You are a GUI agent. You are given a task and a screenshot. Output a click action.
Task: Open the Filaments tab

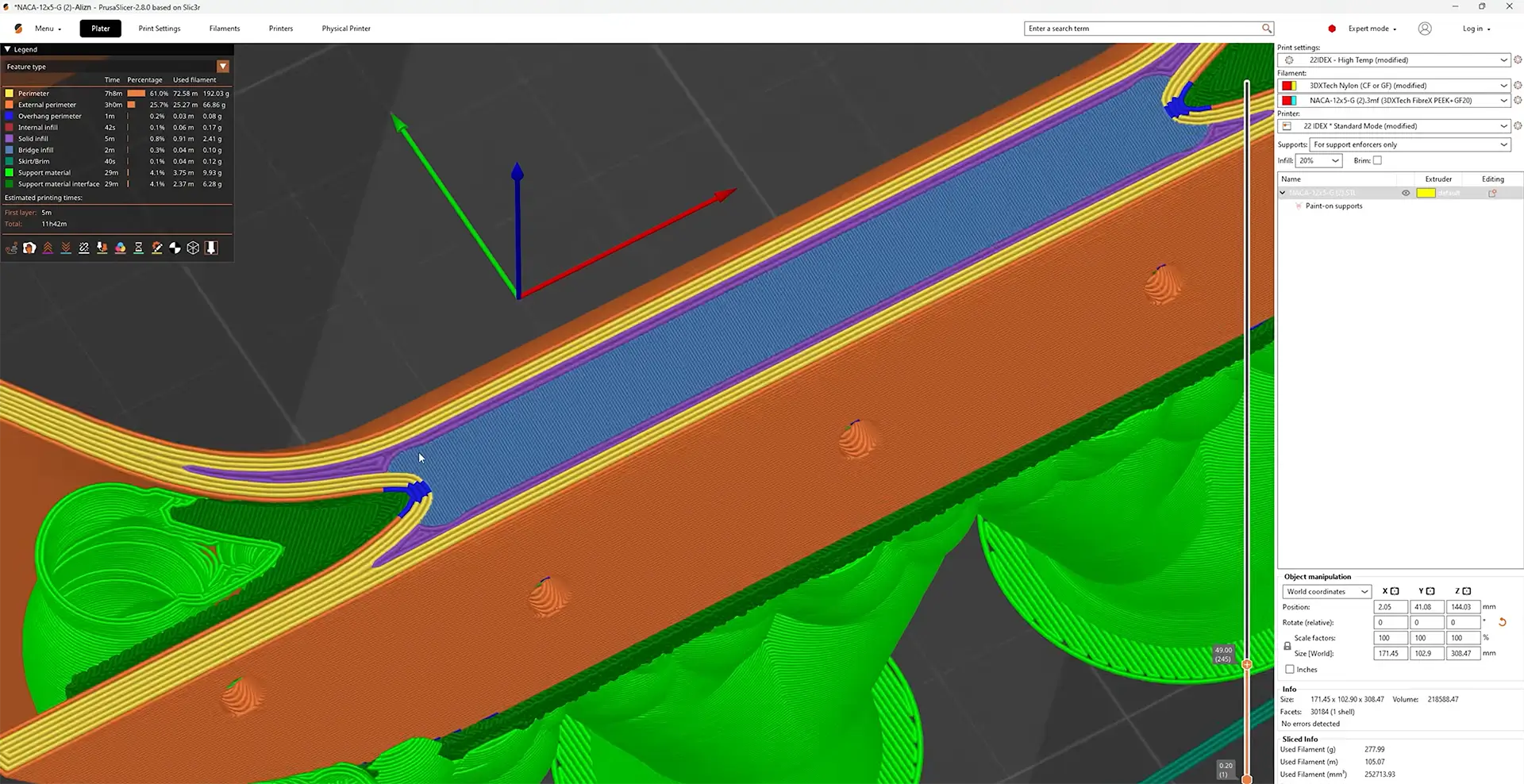pos(225,29)
